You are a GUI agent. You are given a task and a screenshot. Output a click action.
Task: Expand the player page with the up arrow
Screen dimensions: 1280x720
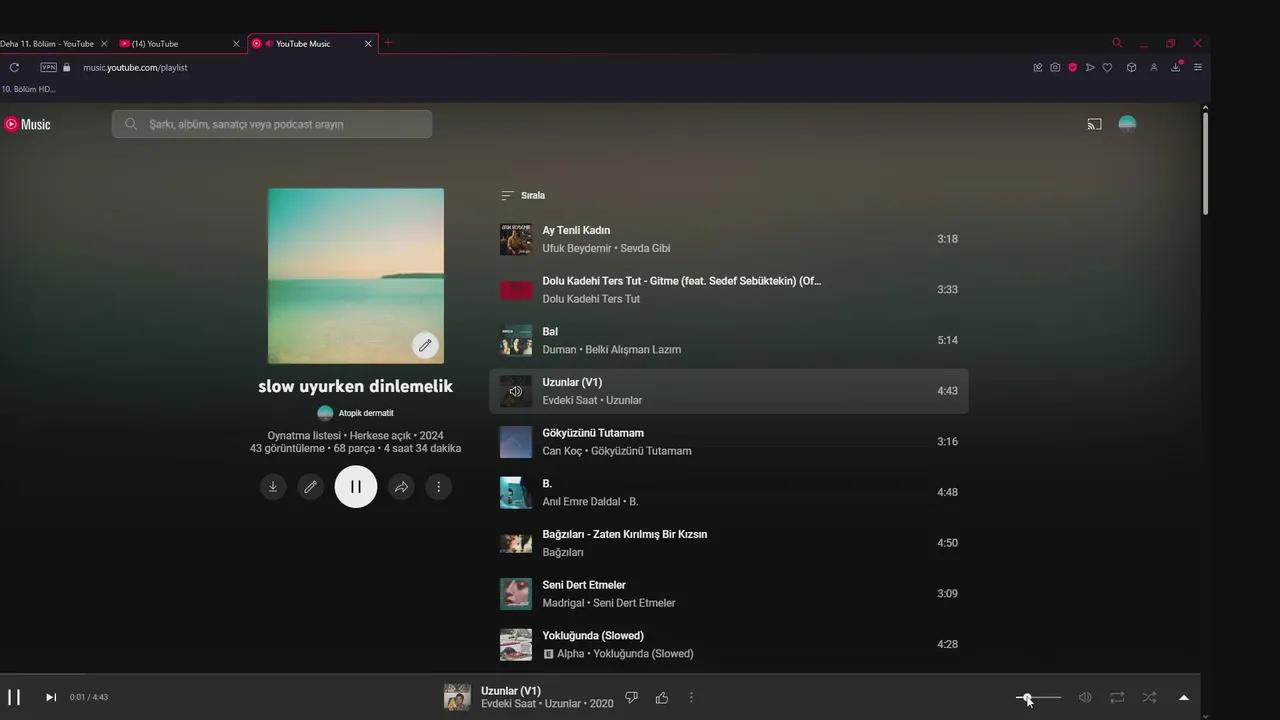pos(1184,697)
